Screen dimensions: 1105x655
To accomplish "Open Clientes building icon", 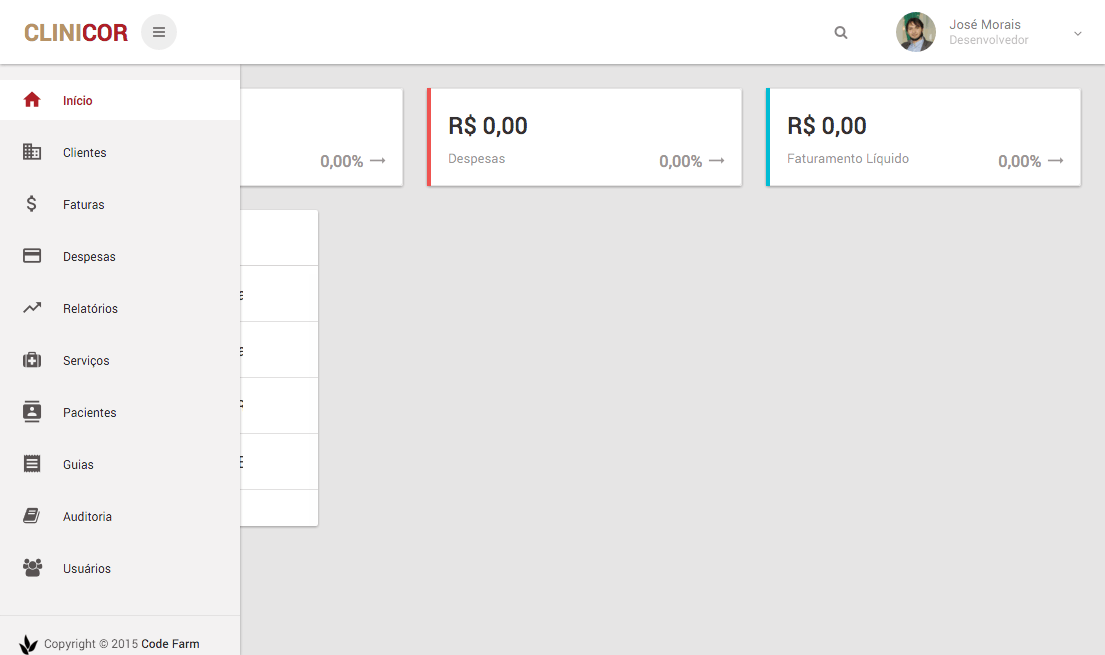I will [x=32, y=152].
